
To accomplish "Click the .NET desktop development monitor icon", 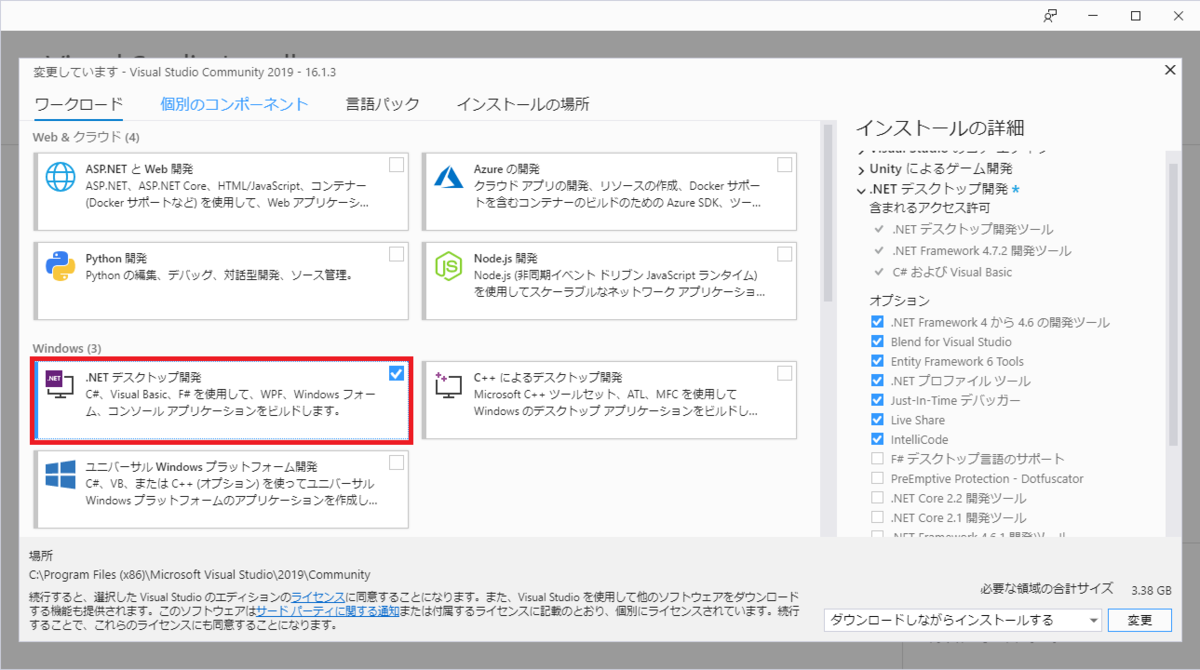I will point(61,386).
